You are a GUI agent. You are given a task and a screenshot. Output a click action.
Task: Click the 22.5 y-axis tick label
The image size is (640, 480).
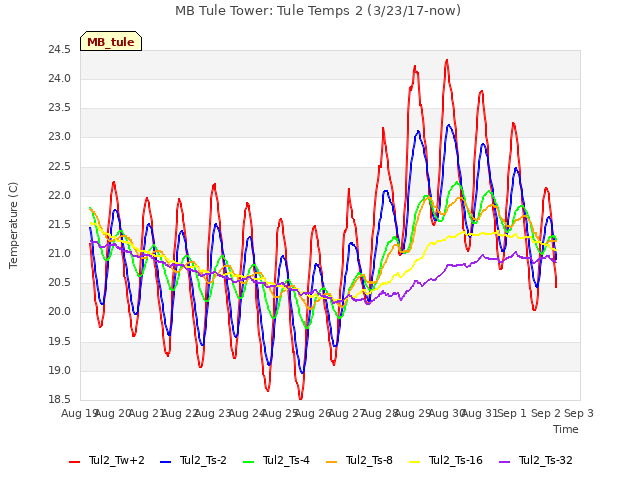tap(60, 167)
